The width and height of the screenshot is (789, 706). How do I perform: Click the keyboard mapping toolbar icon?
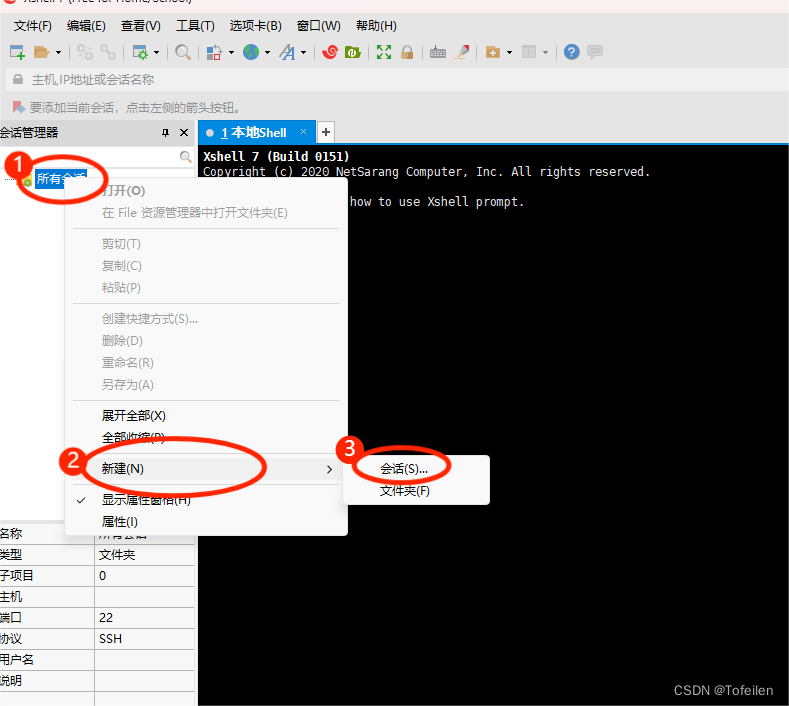point(438,52)
